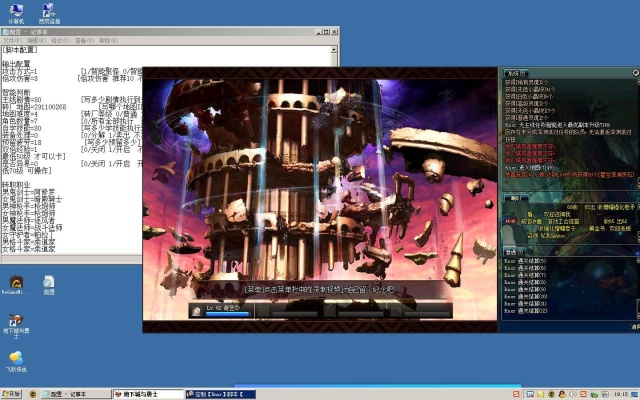Image resolution: width=640 pixels, height=400 pixels.
Task: Open the 配置 file icon on desktop
Action: pyautogui.click(x=49, y=284)
